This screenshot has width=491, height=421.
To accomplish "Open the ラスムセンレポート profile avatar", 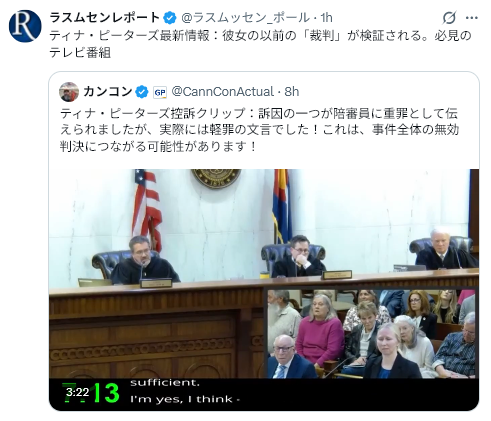I will (25, 26).
